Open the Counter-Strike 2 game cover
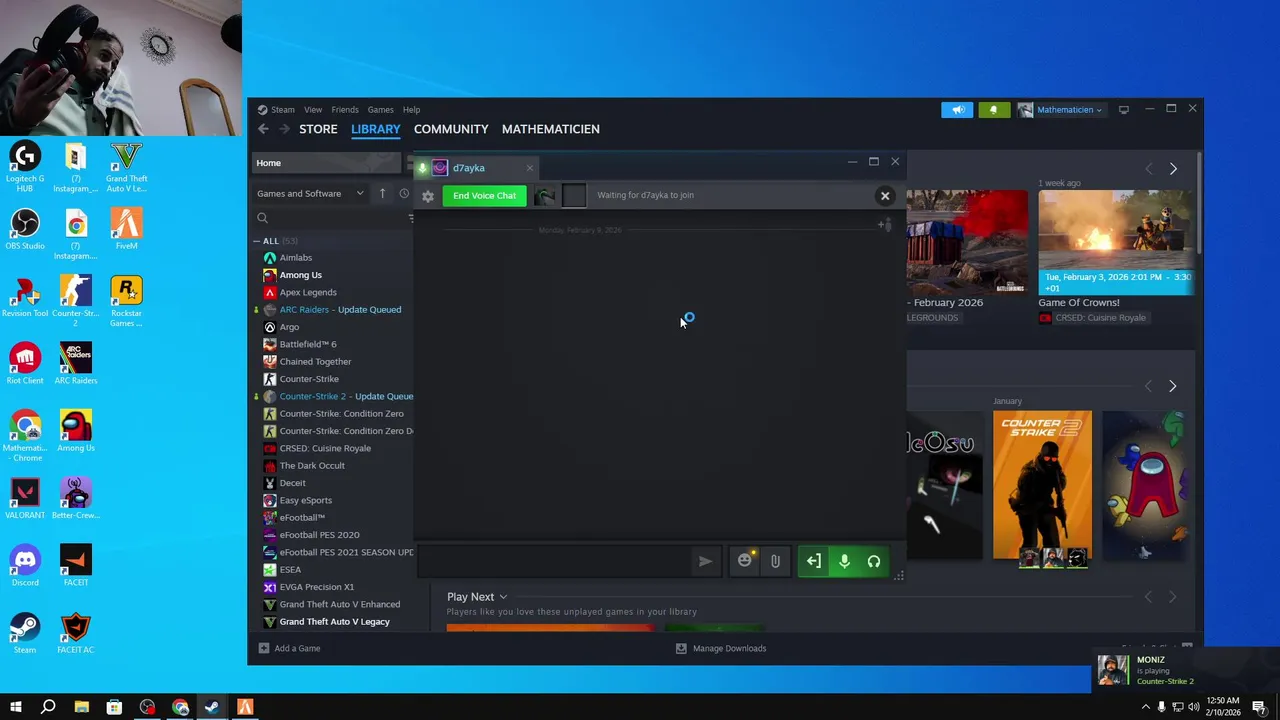Screen dimensions: 1280x720 [x=1042, y=485]
